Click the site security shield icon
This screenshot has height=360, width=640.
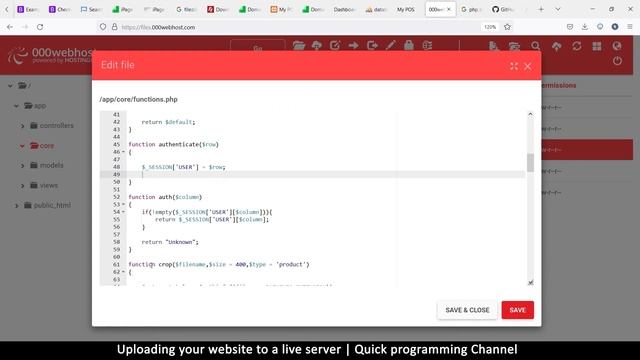pyautogui.click(x=103, y=27)
